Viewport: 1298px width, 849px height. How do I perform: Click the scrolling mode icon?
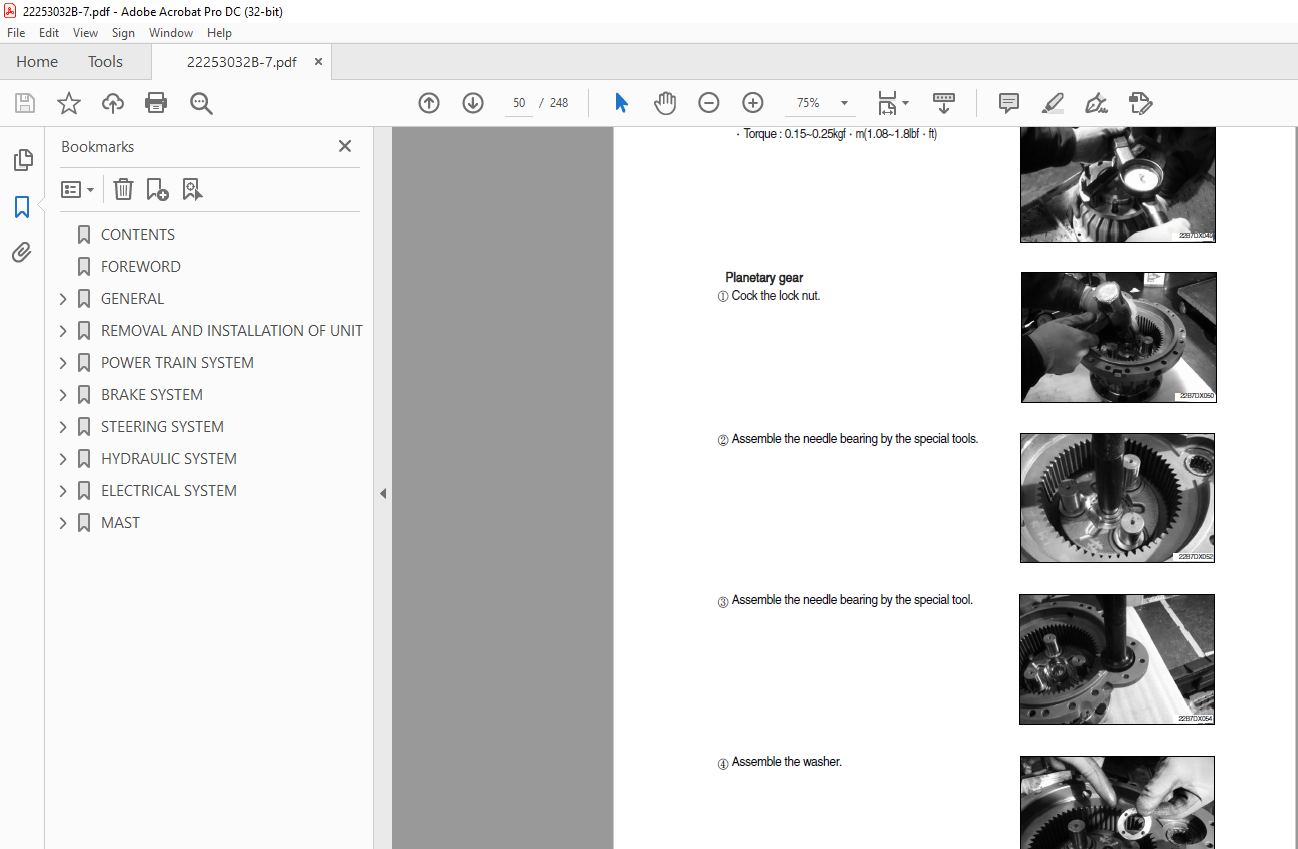(944, 103)
